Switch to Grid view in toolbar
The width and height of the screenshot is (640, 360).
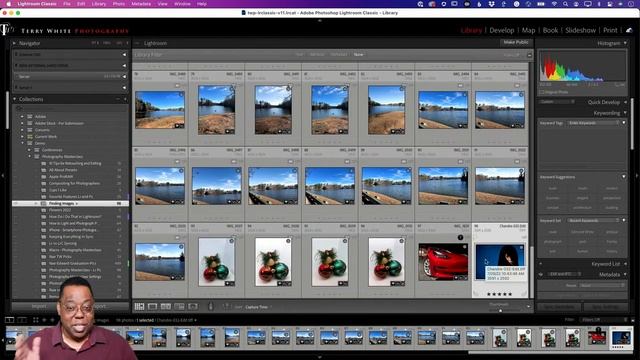tap(139, 307)
